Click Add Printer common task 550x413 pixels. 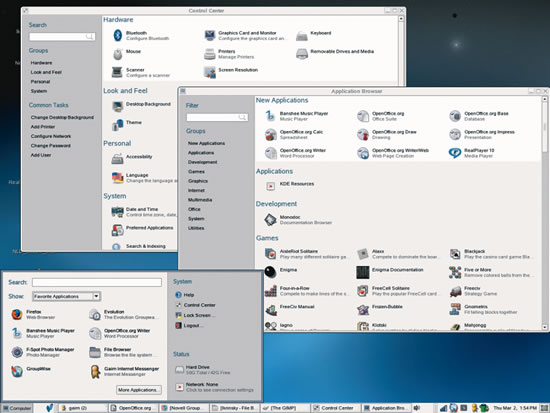(x=43, y=127)
